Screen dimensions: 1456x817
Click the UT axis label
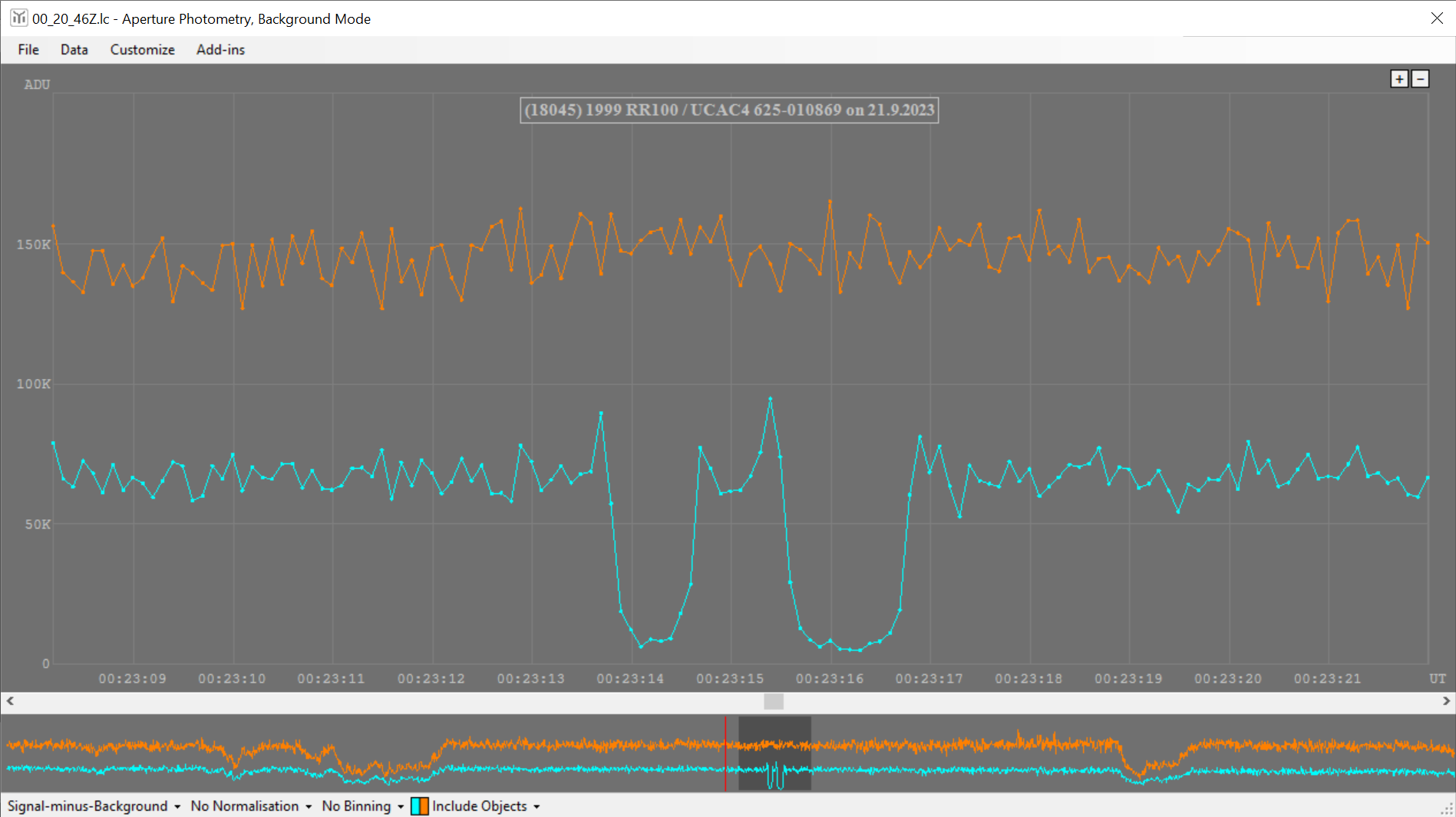(x=1438, y=679)
